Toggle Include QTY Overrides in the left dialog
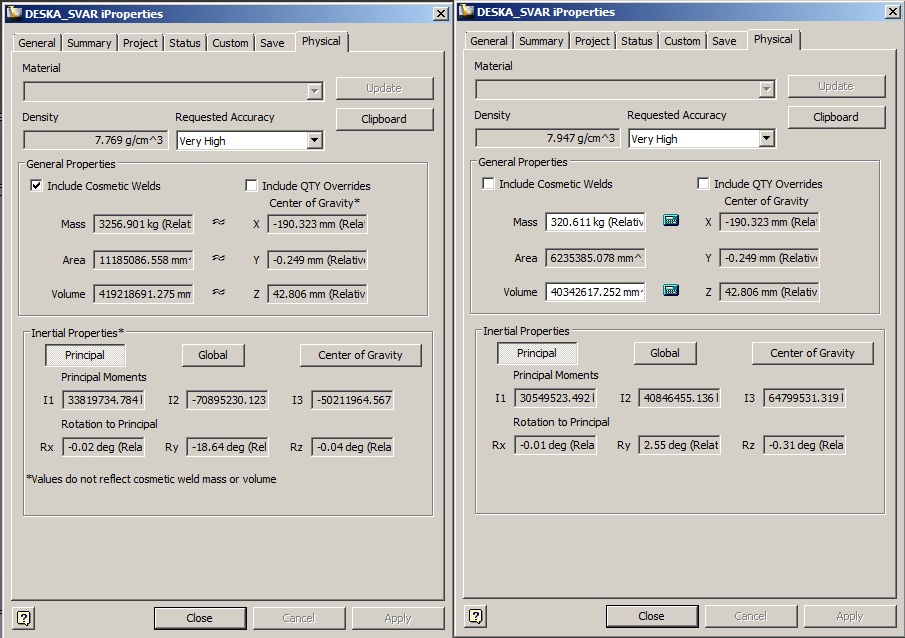 (251, 186)
